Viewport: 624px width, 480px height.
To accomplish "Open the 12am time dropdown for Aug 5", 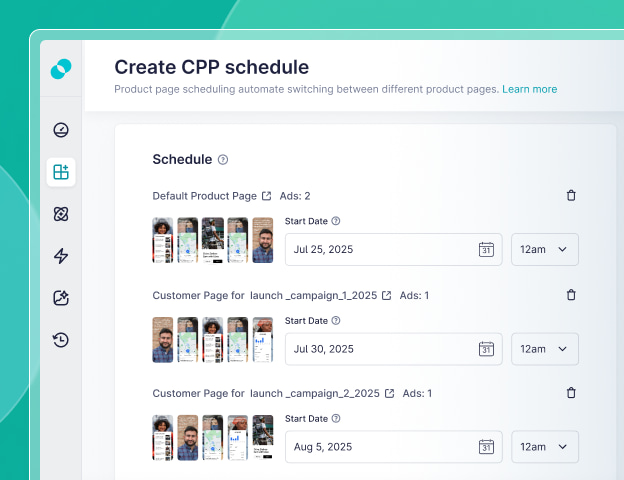I will coord(544,446).
